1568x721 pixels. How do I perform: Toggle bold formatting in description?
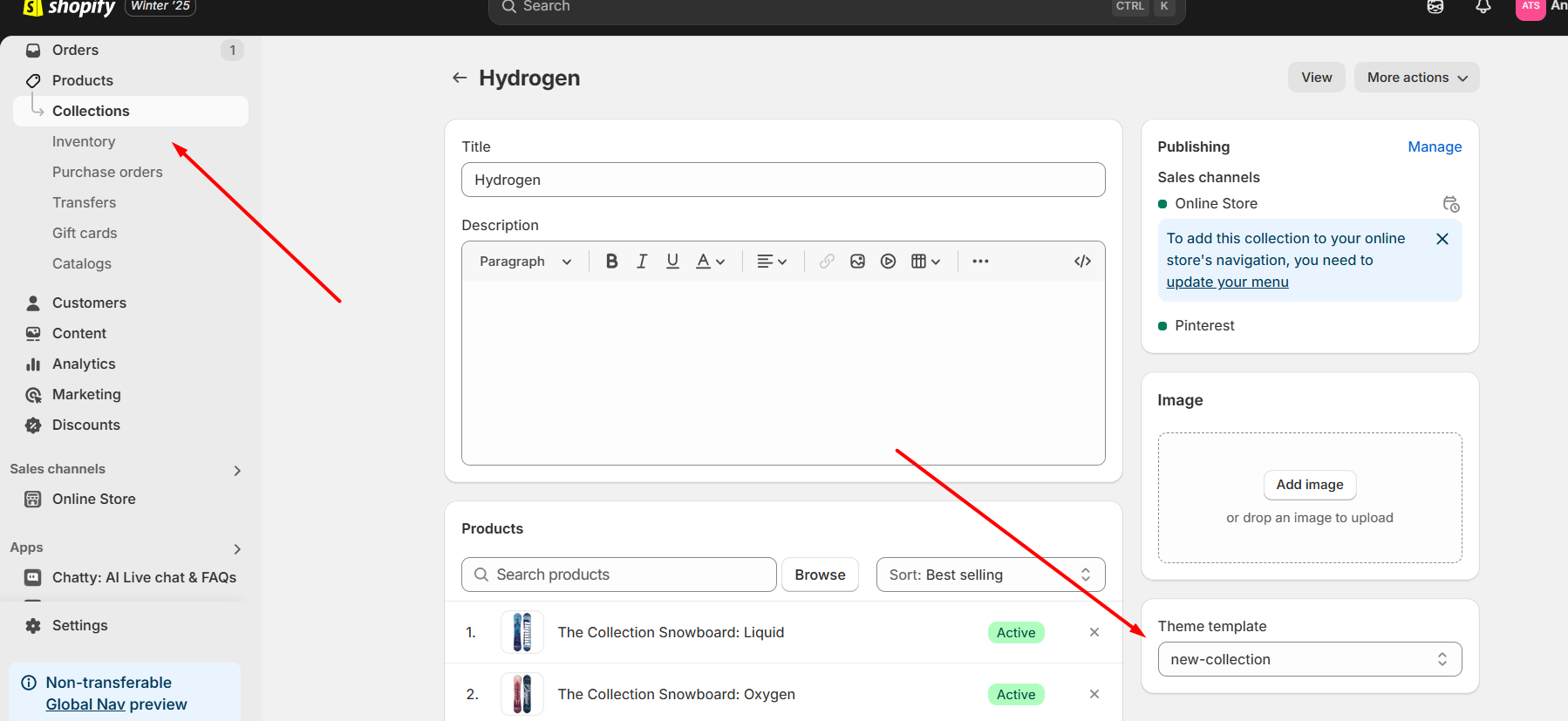(x=611, y=261)
